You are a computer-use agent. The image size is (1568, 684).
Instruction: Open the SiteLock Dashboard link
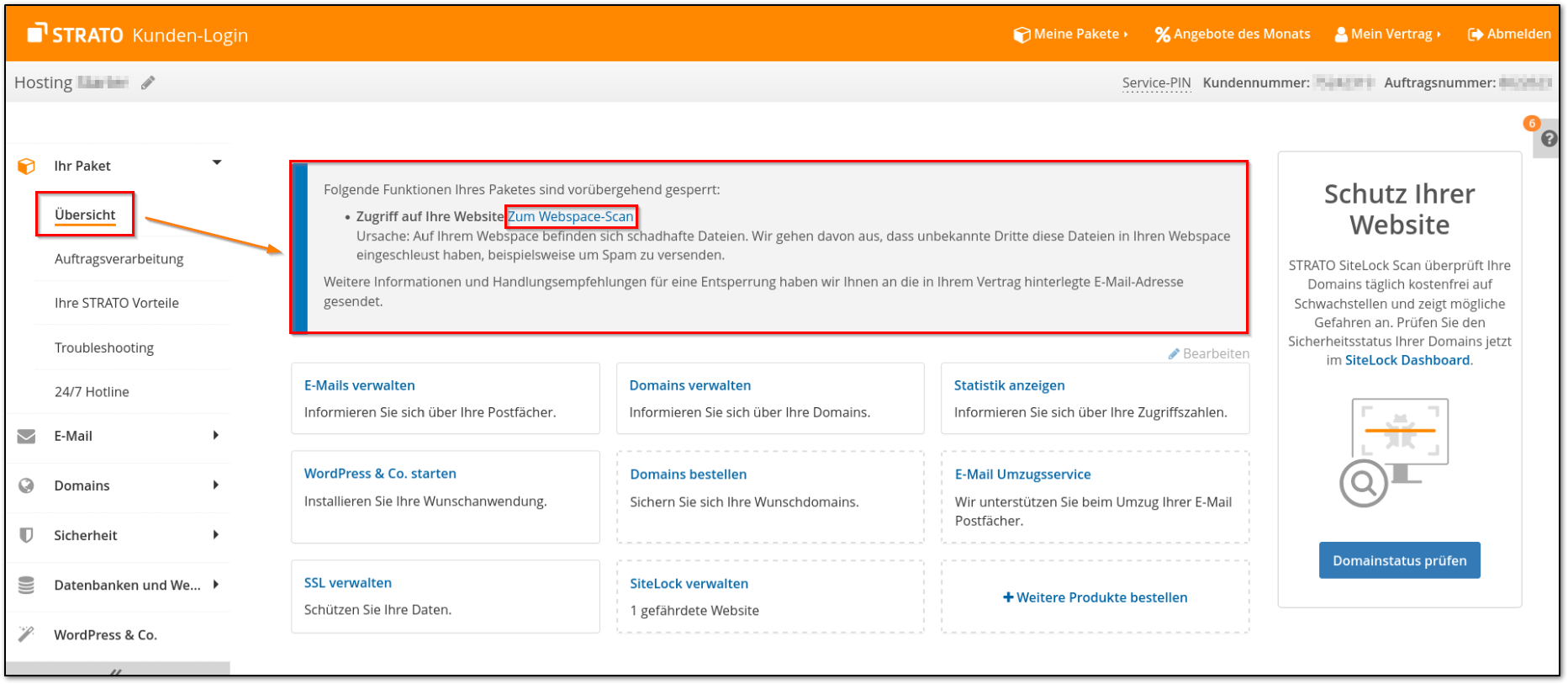coord(1407,360)
